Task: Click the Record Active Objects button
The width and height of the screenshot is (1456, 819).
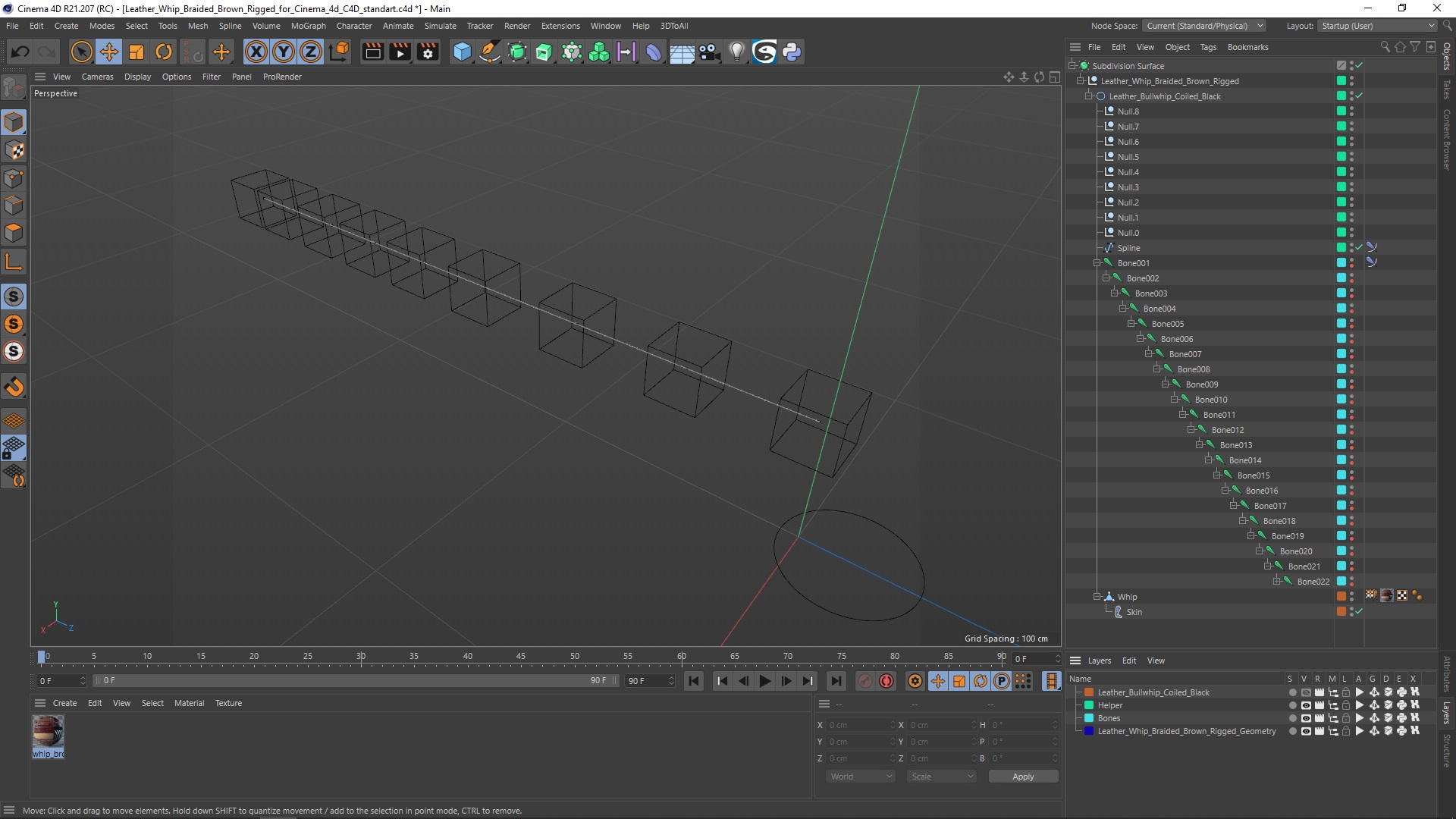Action: (x=864, y=681)
